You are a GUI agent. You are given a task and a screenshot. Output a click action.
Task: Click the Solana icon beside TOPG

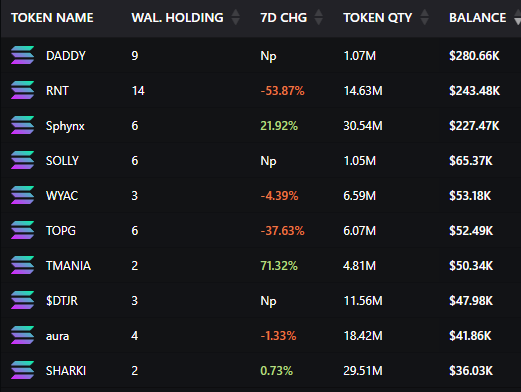tap(22, 230)
